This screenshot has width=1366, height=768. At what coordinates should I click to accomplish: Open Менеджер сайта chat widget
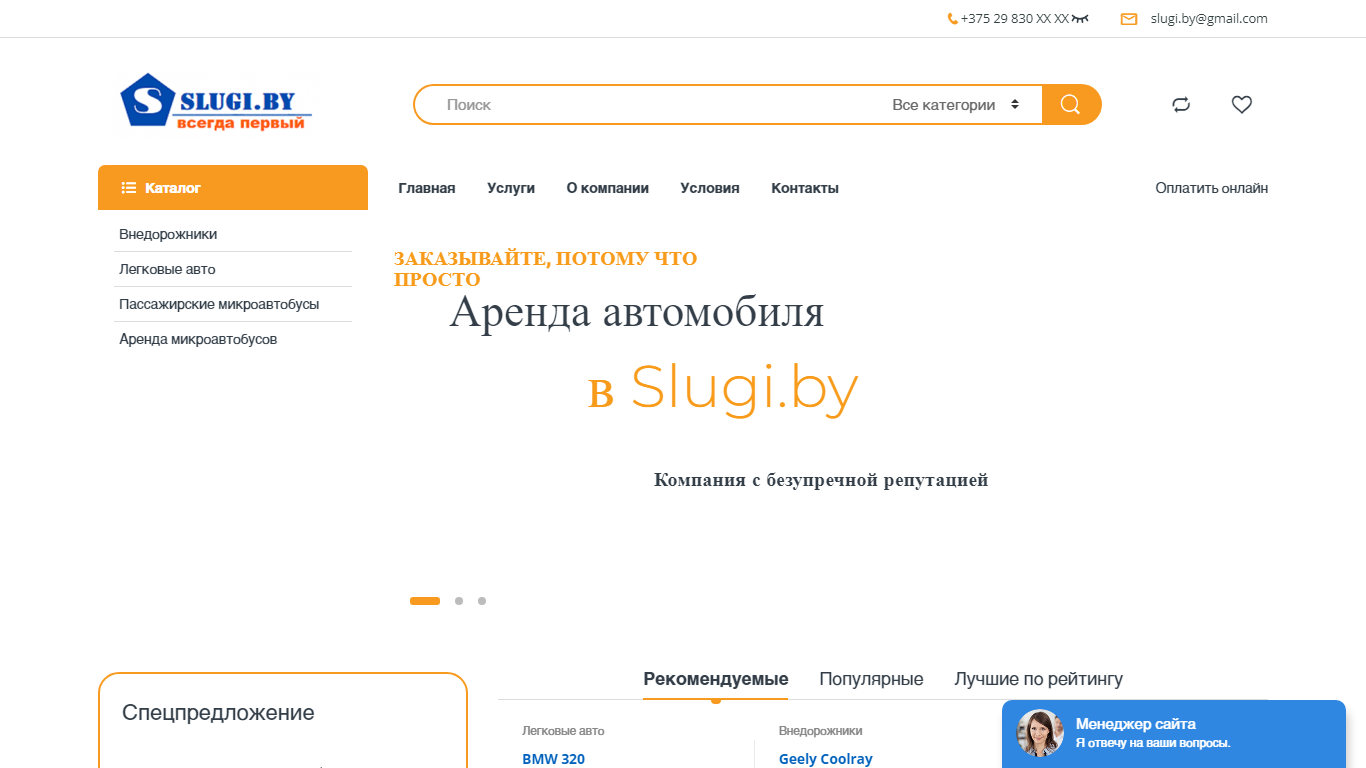pyautogui.click(x=1174, y=734)
